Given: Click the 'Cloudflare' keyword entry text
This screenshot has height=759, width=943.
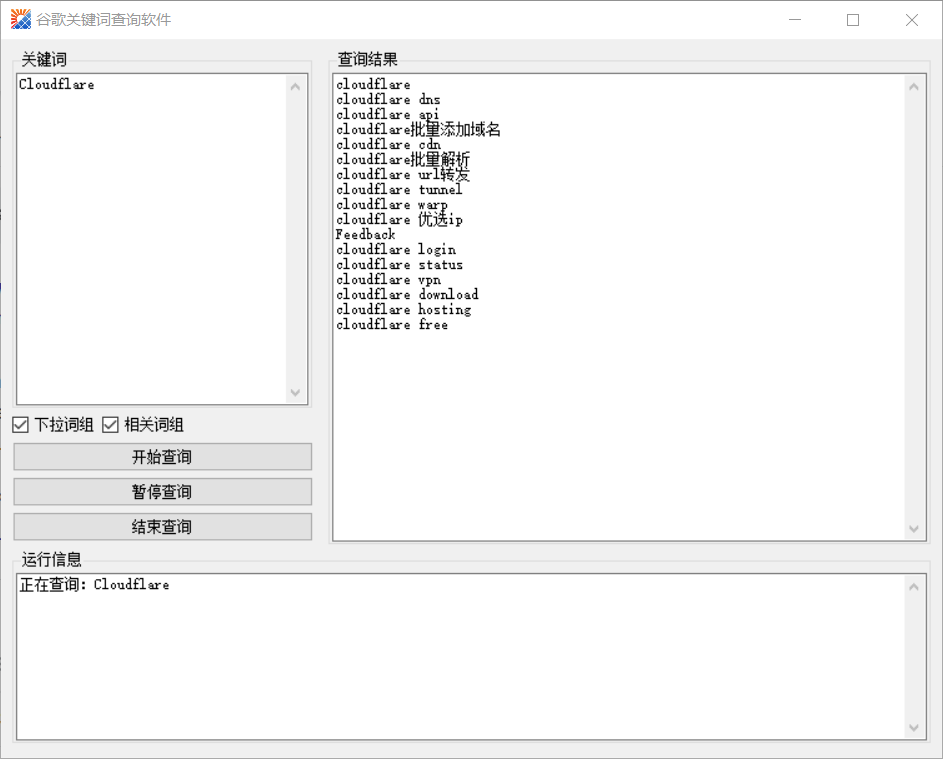Looking at the screenshot, I should coord(57,84).
